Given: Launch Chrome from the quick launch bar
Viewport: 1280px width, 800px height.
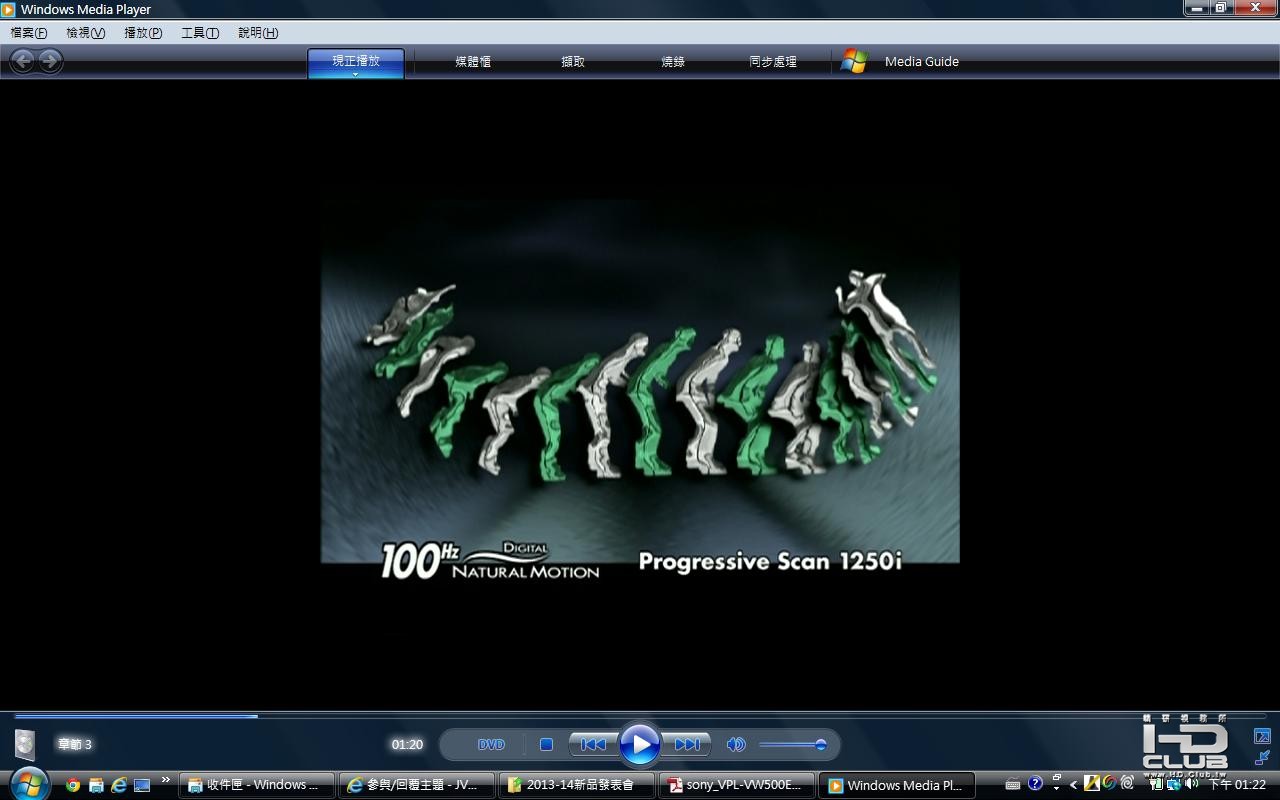Looking at the screenshot, I should [73, 785].
